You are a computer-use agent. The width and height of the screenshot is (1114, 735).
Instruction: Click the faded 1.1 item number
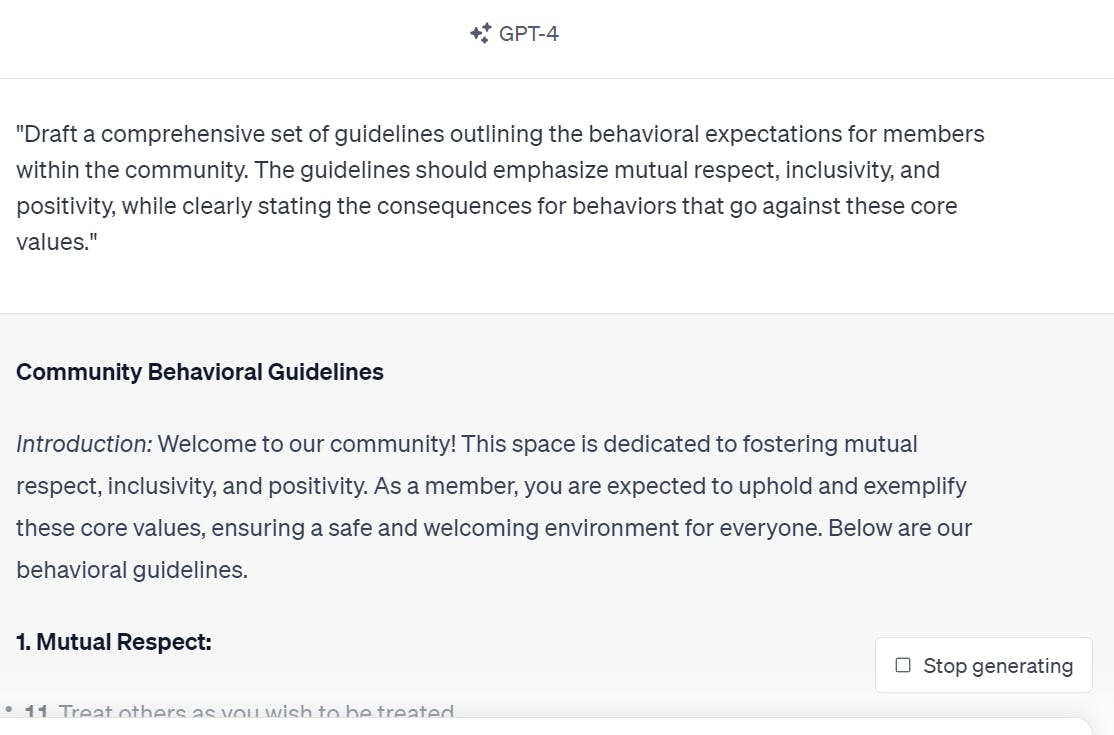[37, 713]
